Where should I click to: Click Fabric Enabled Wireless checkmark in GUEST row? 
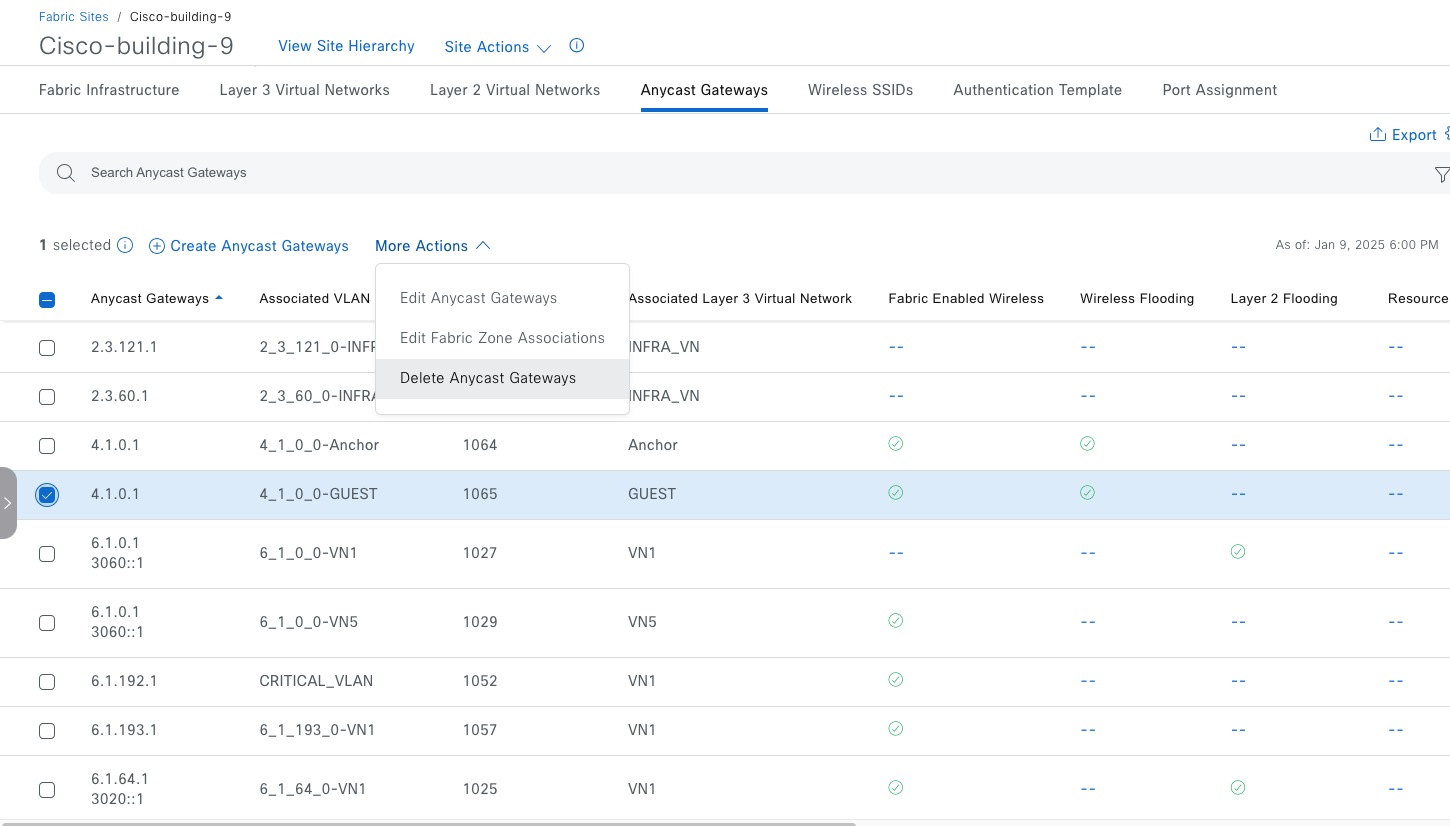(x=896, y=493)
